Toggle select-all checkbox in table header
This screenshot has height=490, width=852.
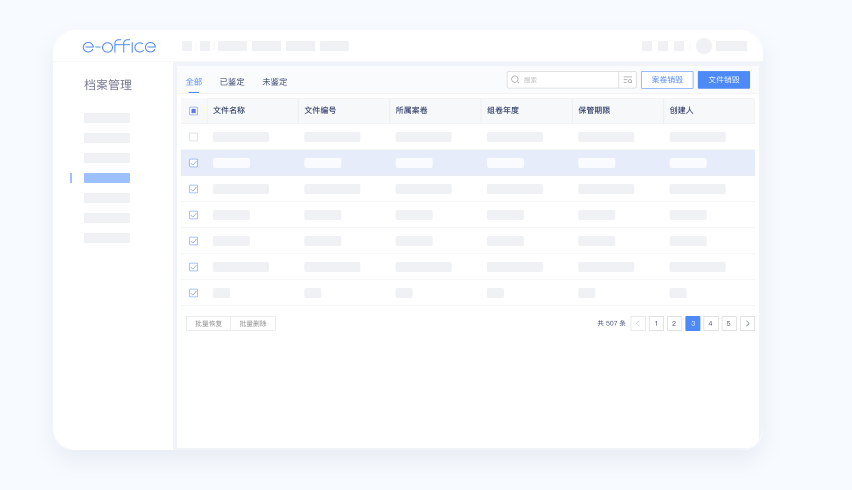click(193, 111)
